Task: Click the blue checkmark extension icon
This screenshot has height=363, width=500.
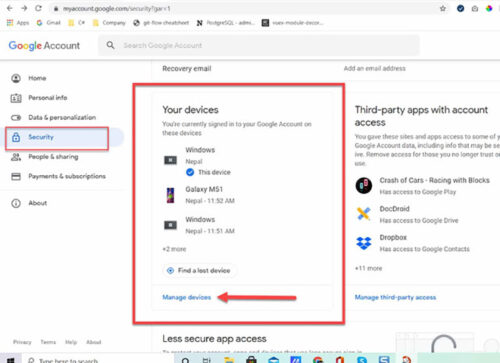Action: [460, 9]
